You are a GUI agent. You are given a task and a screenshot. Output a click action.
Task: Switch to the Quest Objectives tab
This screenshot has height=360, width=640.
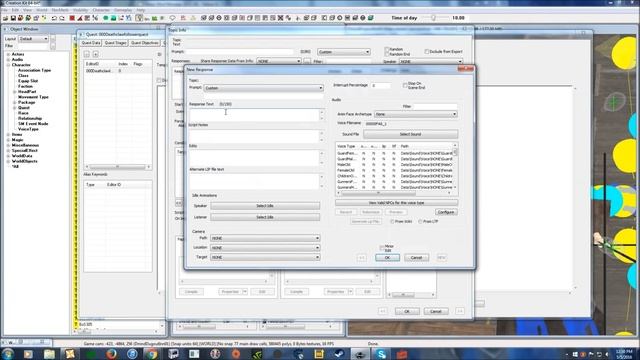tap(144, 43)
